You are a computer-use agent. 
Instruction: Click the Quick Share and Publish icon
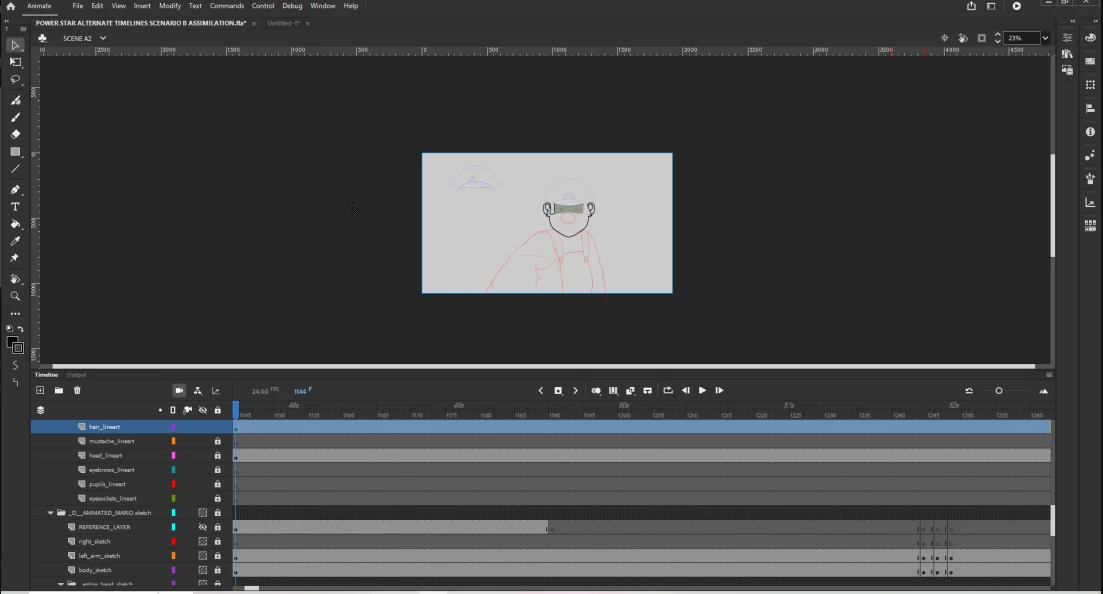pyautogui.click(x=971, y=6)
